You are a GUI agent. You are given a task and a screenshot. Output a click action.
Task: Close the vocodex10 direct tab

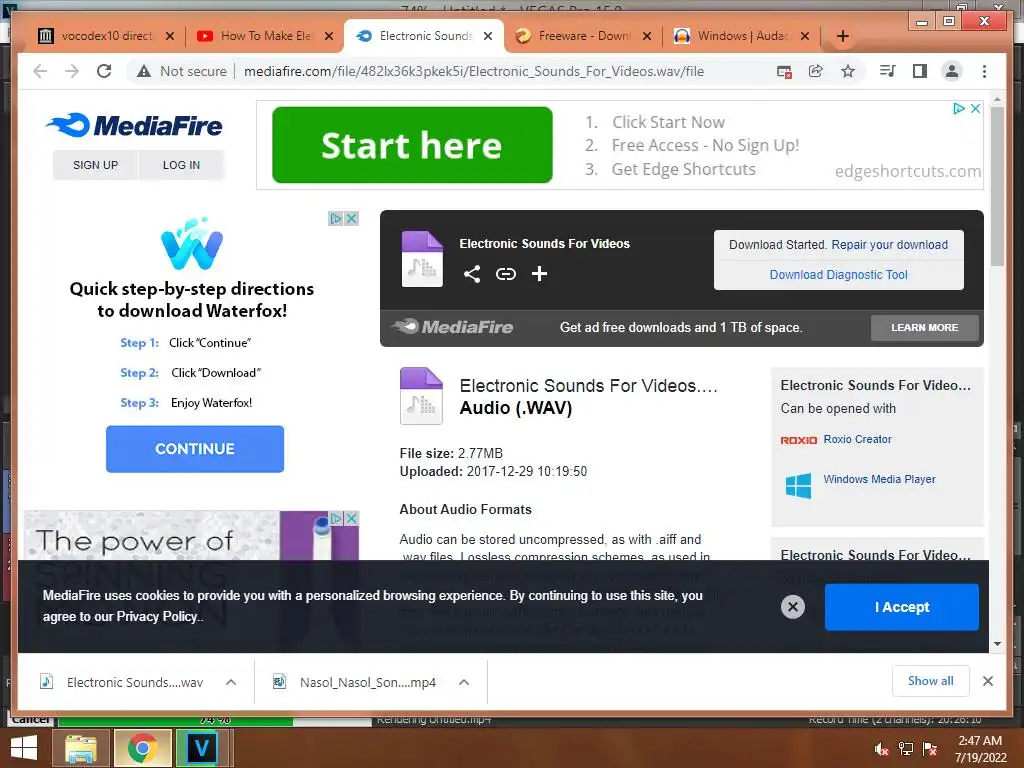coord(170,36)
